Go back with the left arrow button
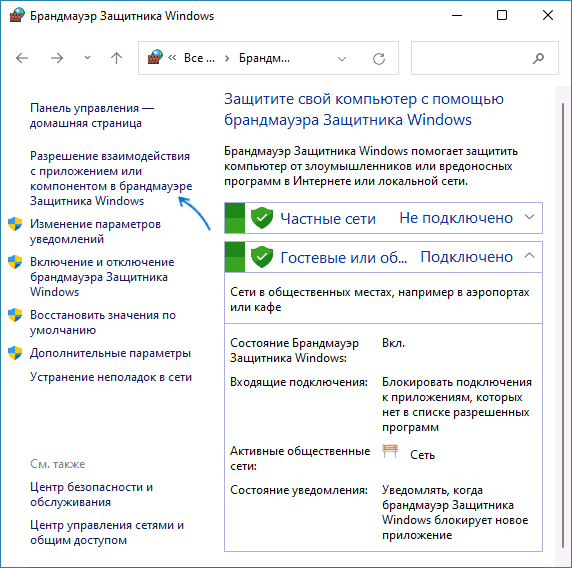This screenshot has height=568, width=572. (22, 58)
